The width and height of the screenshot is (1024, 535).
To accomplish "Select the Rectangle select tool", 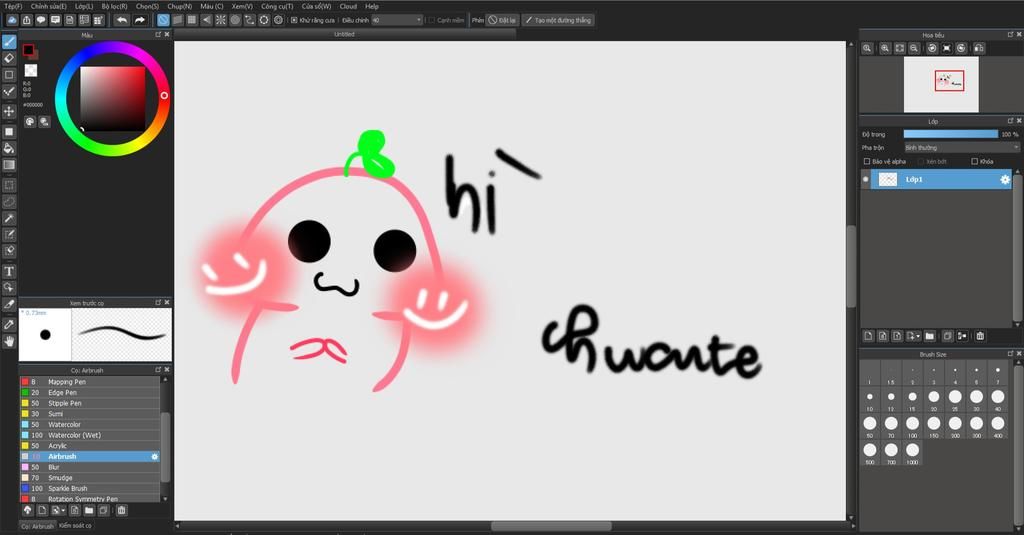I will click(9, 186).
